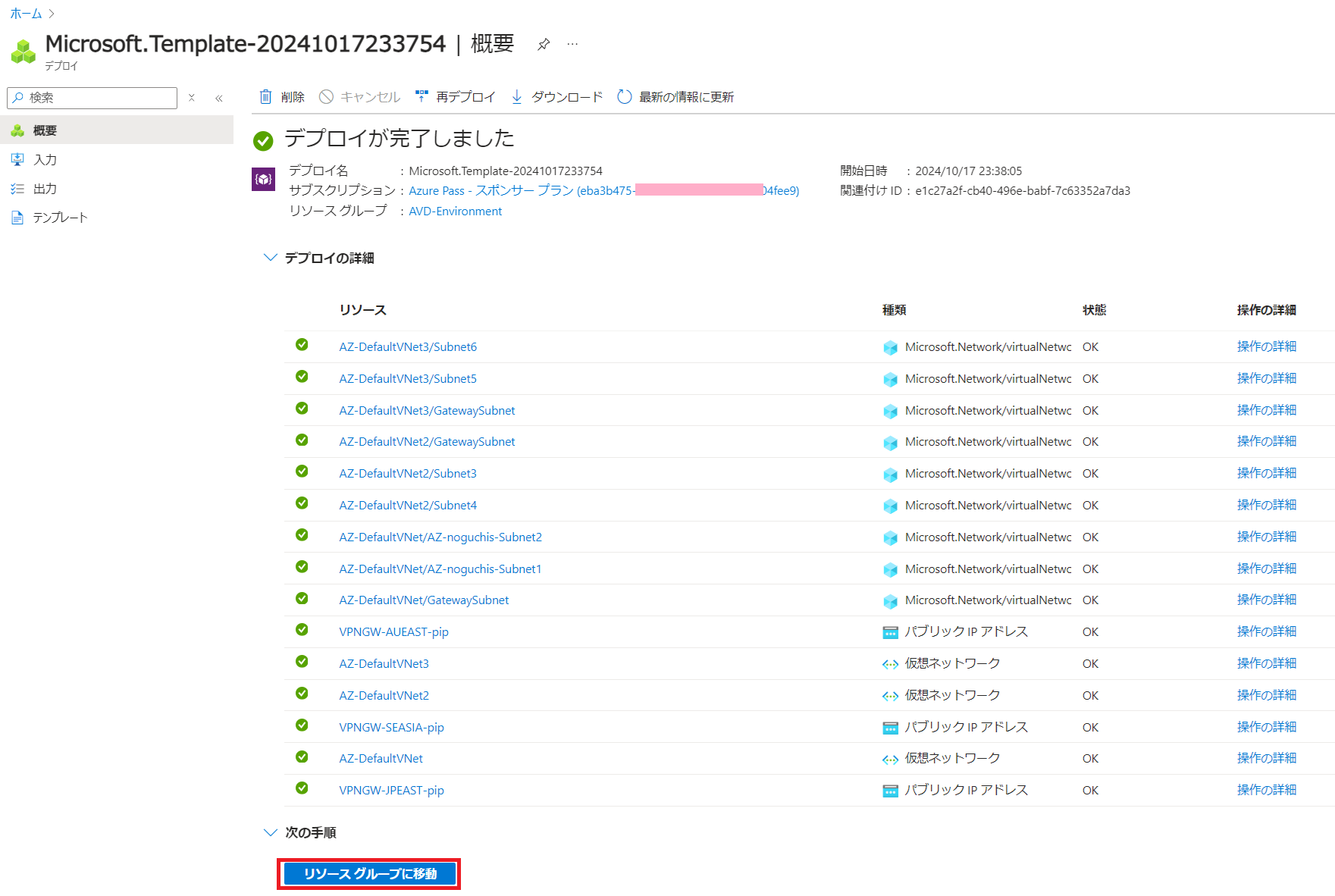Viewport: 1335px width, 896px height.
Task: Click the status check icon for AZ-DefaultVNet3
Action: pos(302,662)
